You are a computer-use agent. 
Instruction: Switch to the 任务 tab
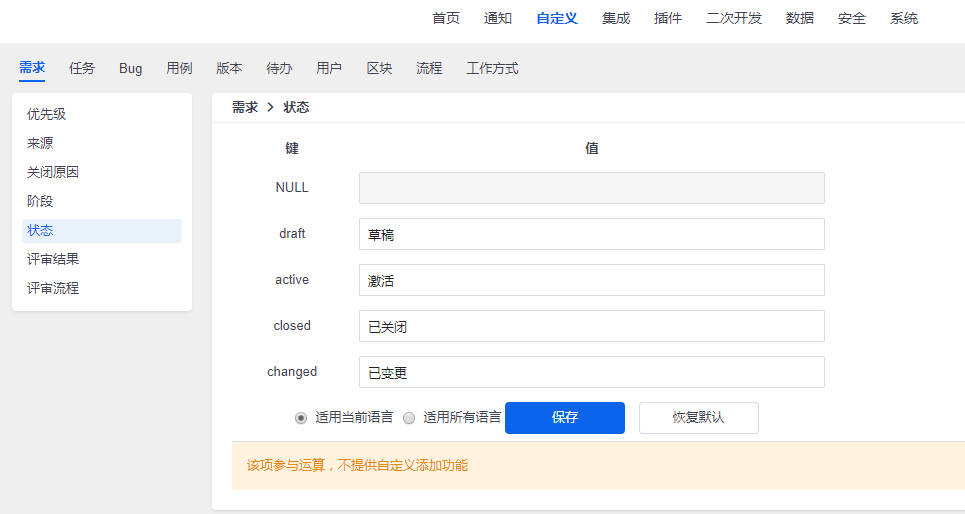point(82,68)
